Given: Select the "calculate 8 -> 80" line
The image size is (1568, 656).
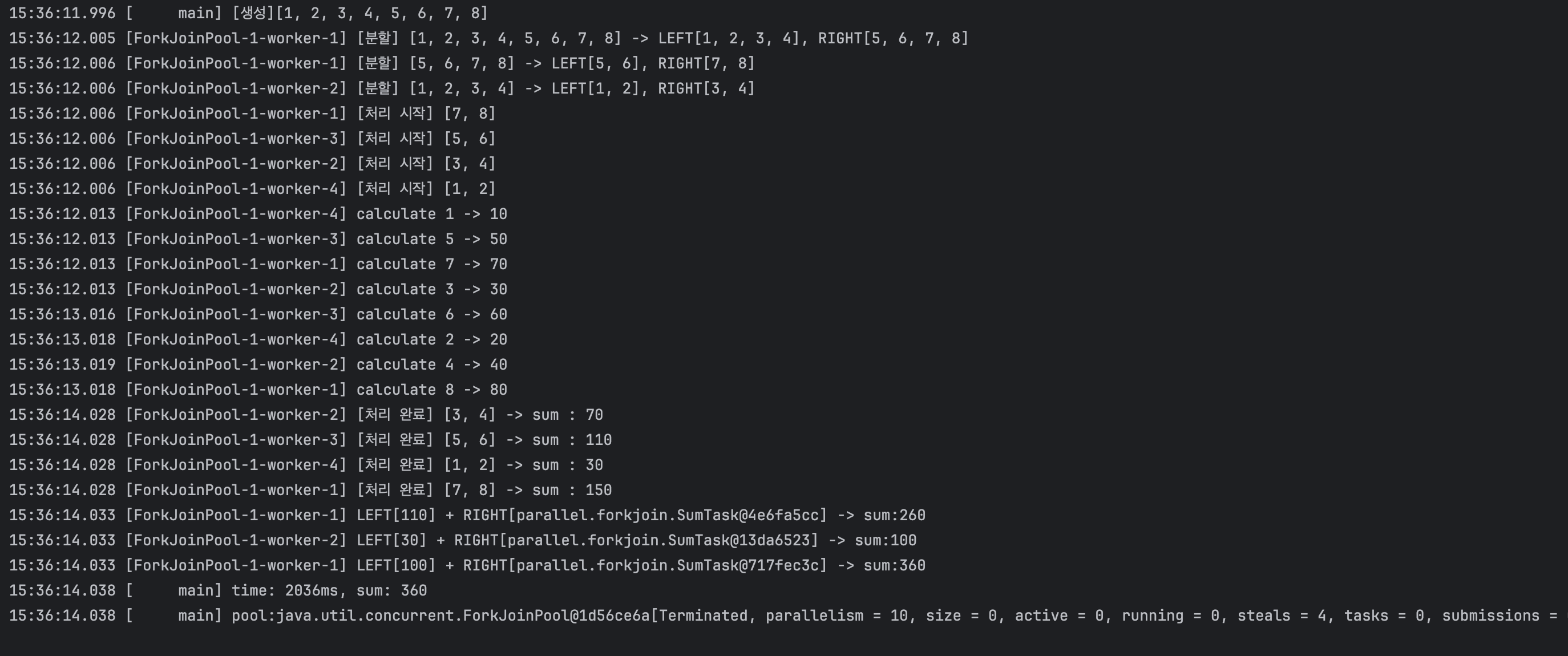Looking at the screenshot, I should tap(431, 390).
